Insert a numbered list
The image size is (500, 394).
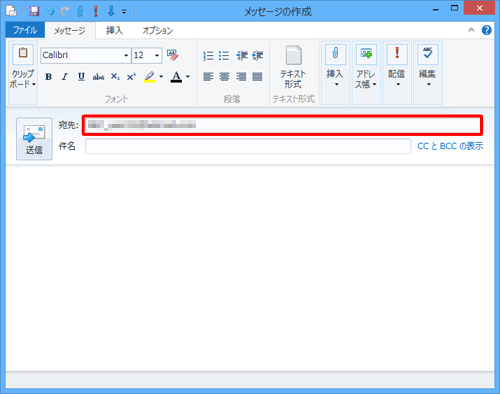208,56
